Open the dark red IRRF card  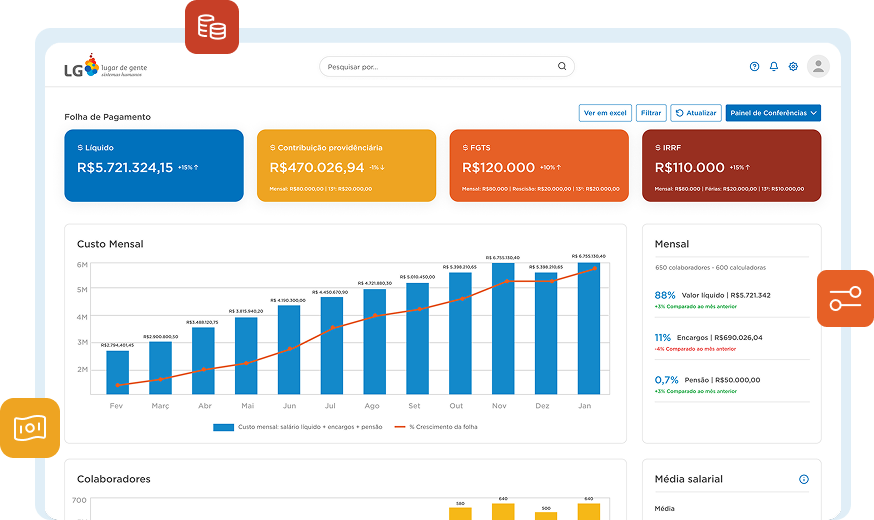[731, 166]
